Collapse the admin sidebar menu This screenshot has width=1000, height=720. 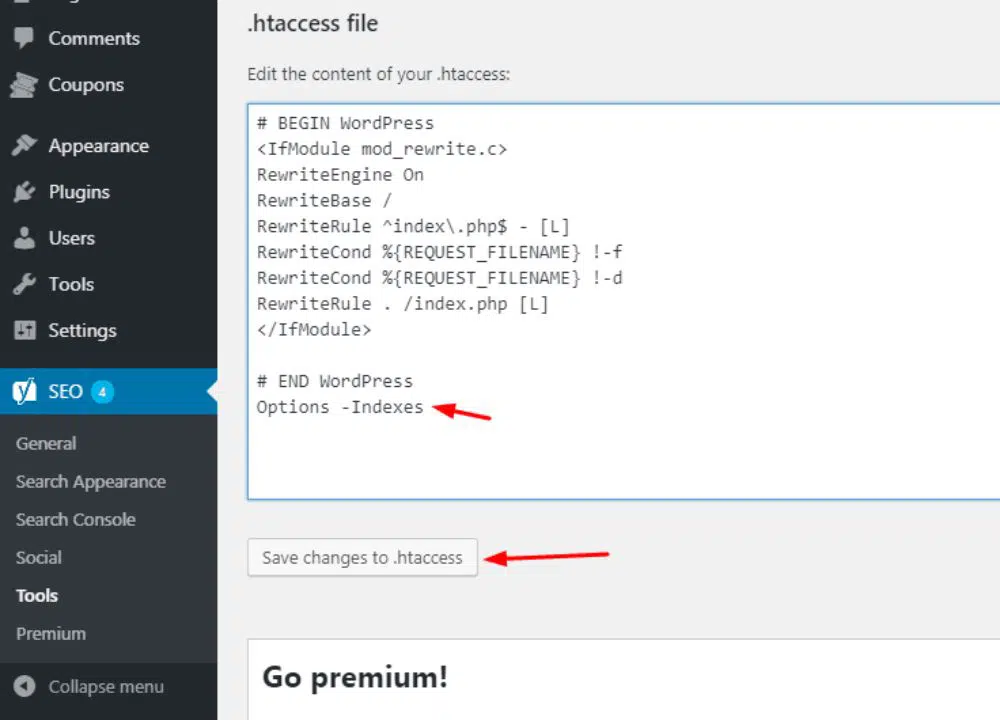click(106, 687)
